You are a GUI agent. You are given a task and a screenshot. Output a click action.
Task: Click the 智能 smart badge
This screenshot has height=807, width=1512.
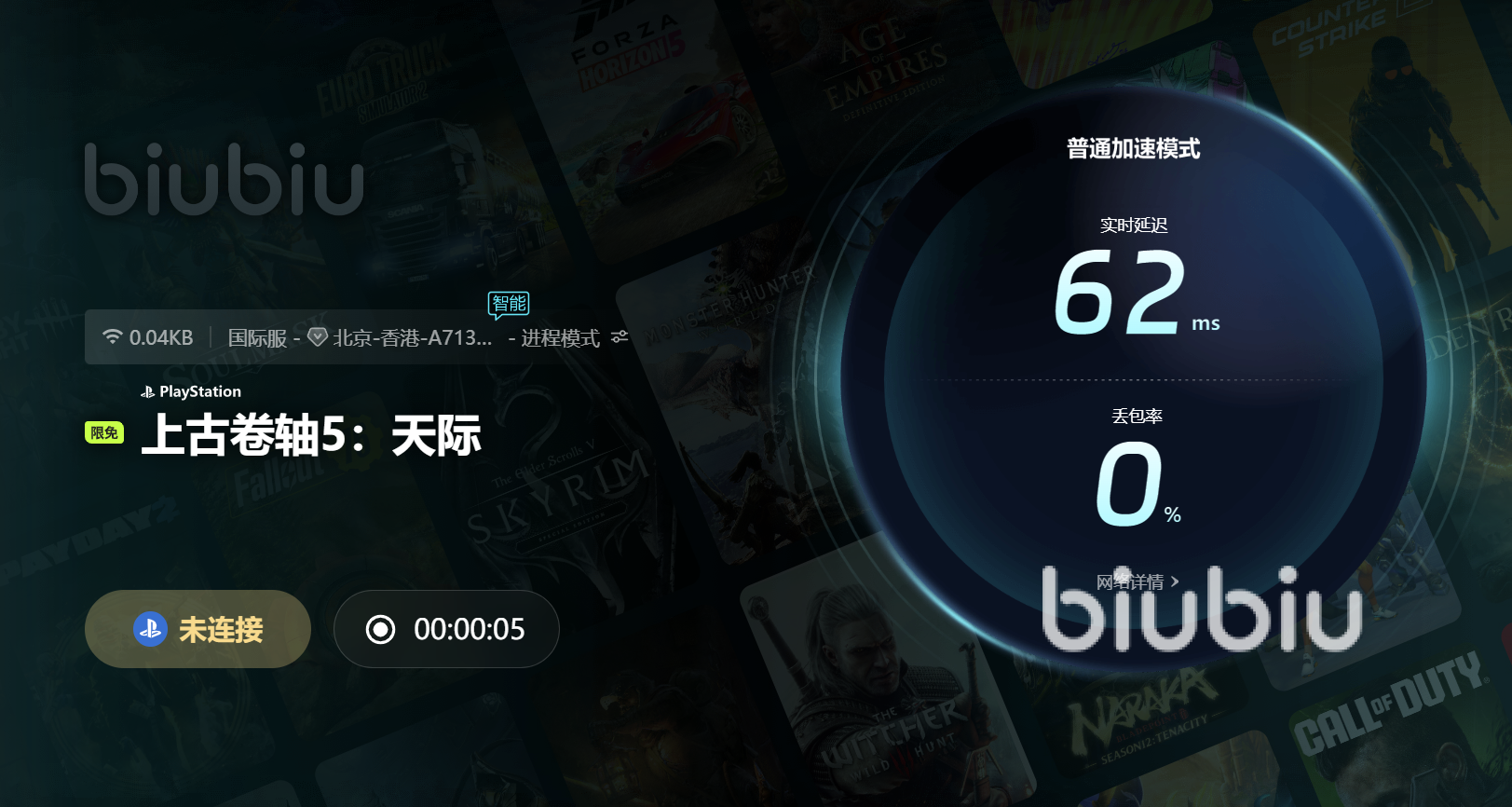509,304
